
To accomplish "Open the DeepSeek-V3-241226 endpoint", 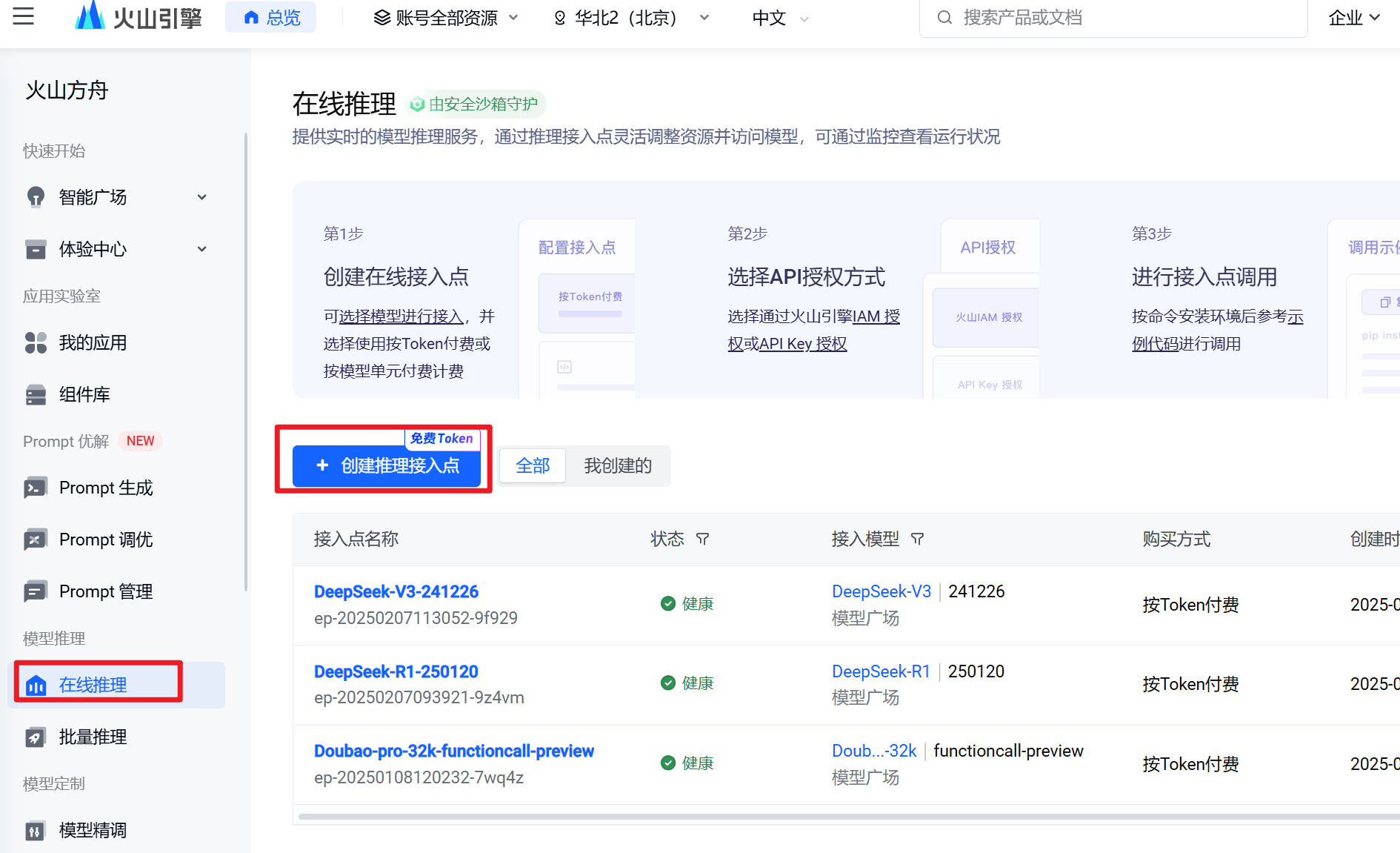I will pyautogui.click(x=396, y=591).
